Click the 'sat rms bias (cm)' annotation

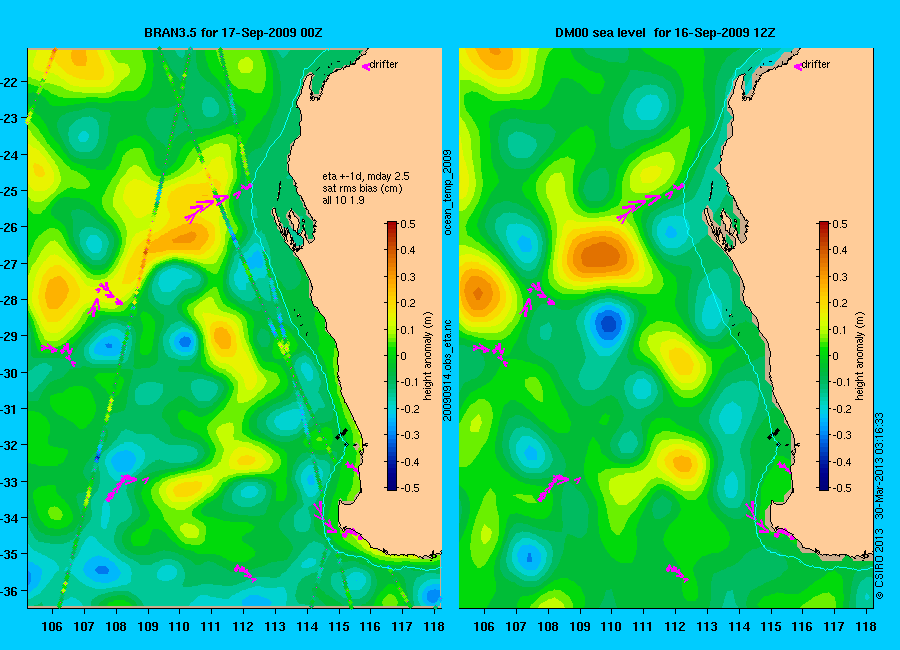[x=362, y=188]
